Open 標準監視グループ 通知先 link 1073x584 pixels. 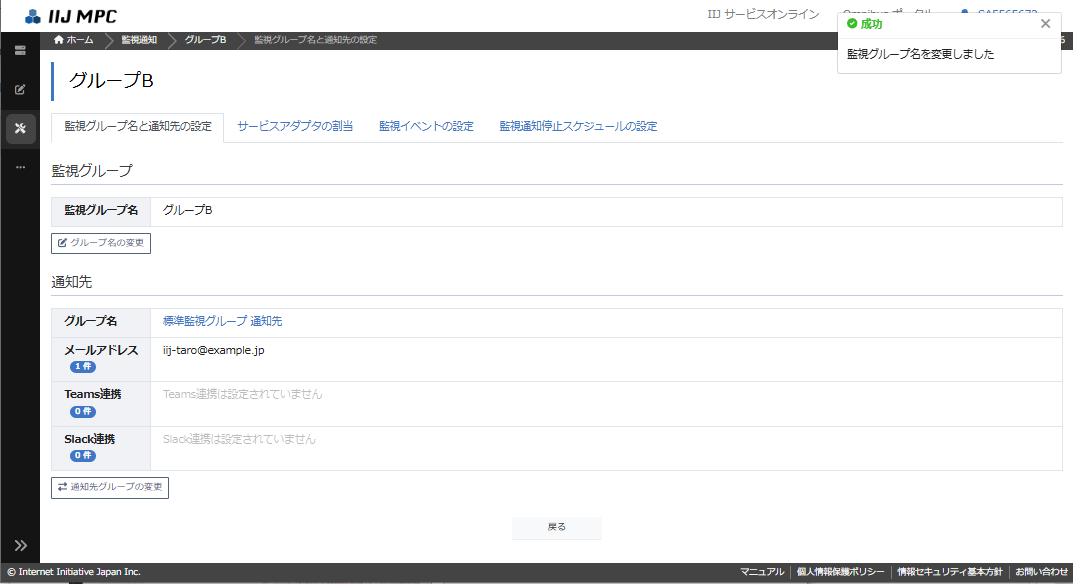(222, 321)
